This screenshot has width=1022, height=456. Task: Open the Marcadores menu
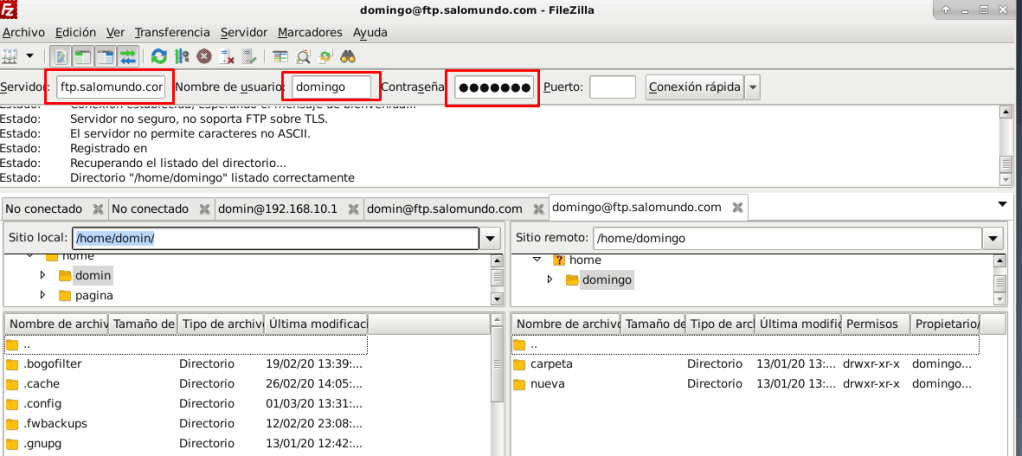point(310,32)
